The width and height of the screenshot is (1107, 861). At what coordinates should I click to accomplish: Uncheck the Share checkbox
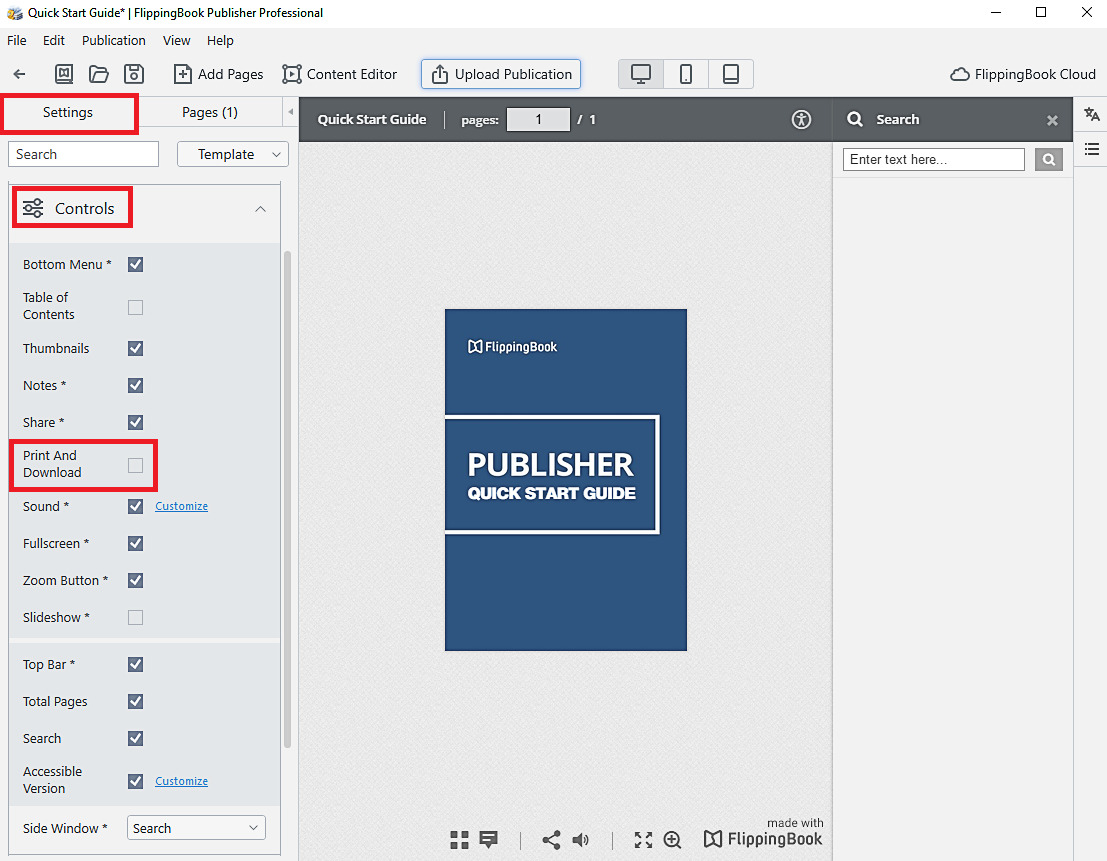(136, 422)
